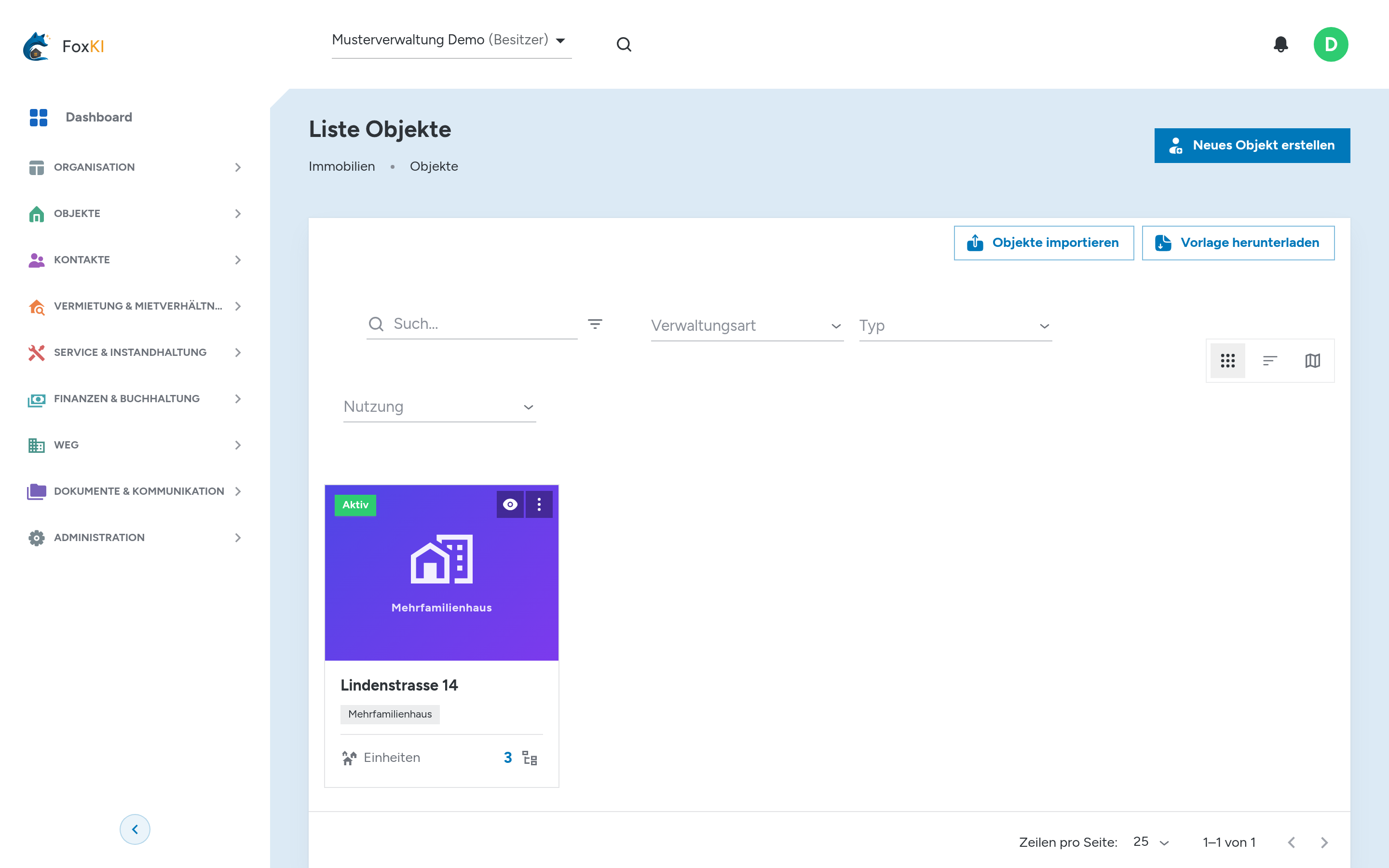This screenshot has height=868, width=1389.
Task: Expand Objekte menu chevron
Action: 238,214
